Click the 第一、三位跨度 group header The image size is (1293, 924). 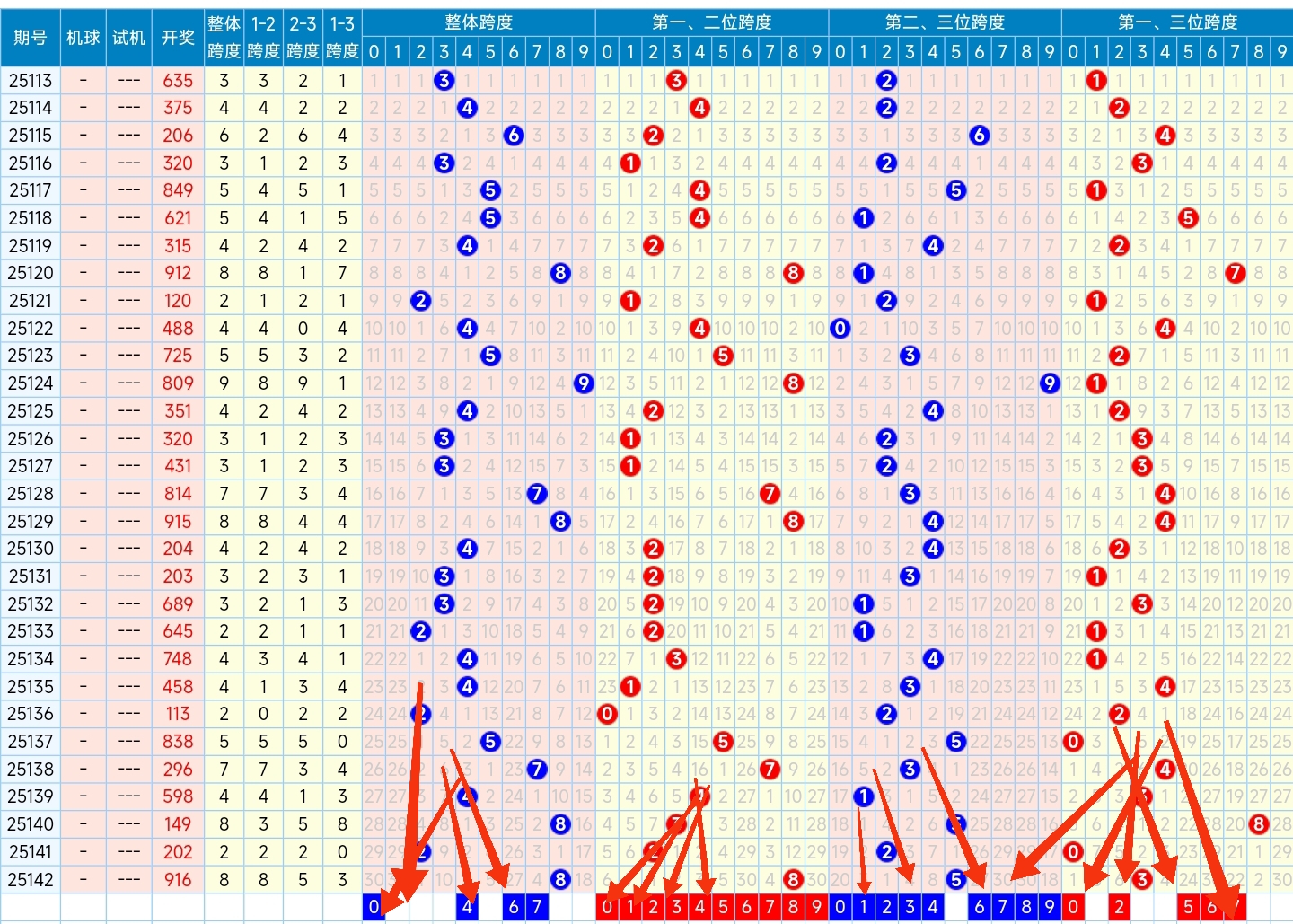1177,22
